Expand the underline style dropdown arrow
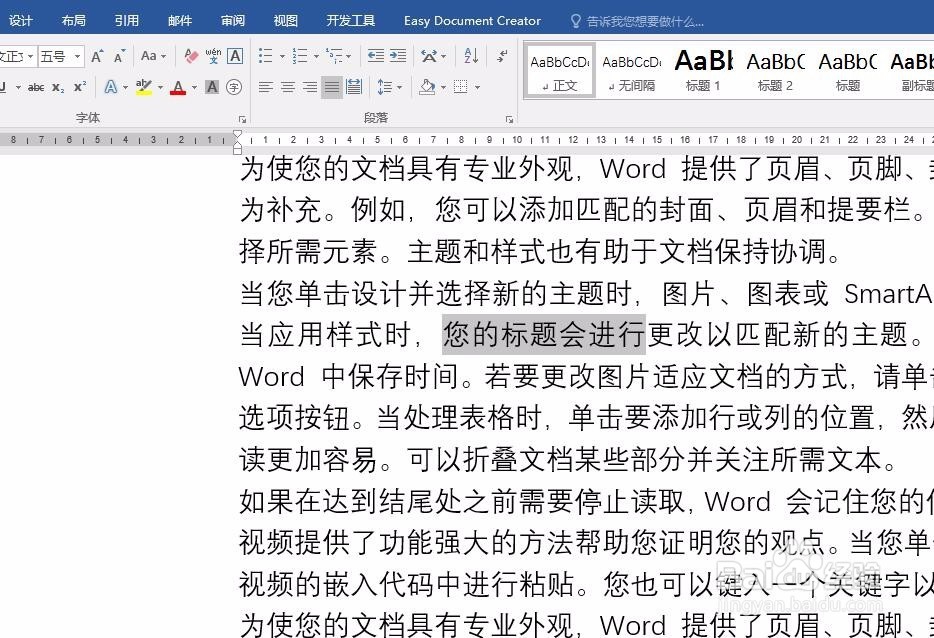934x638 pixels. point(18,88)
